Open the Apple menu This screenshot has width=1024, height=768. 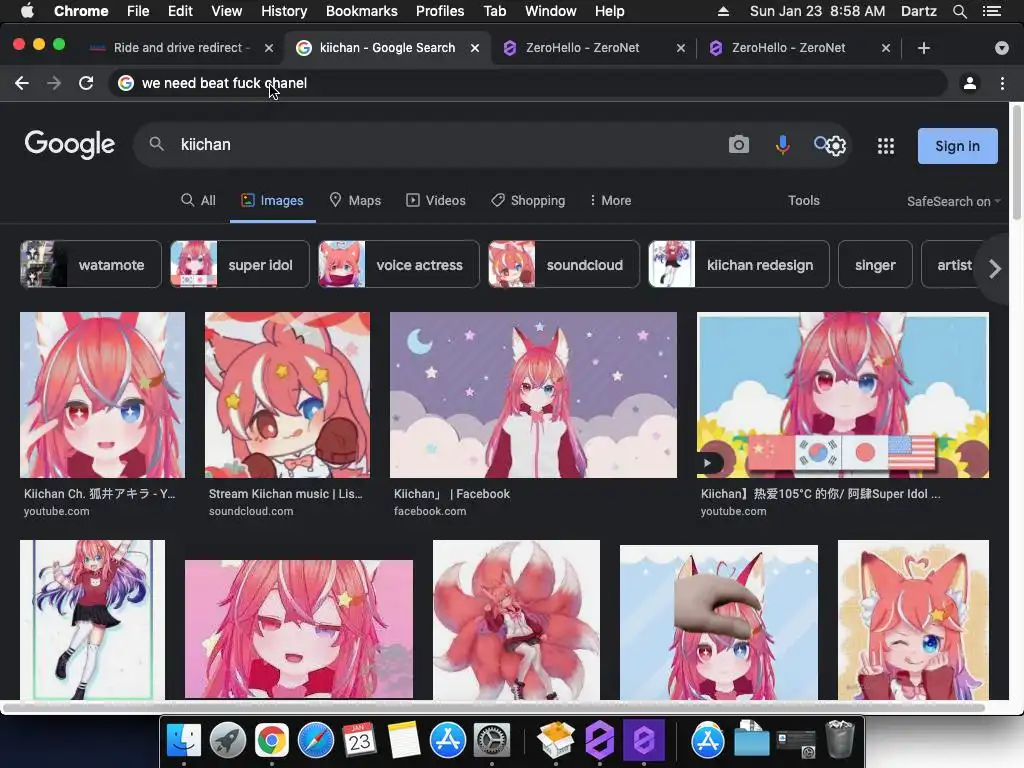(x=27, y=11)
